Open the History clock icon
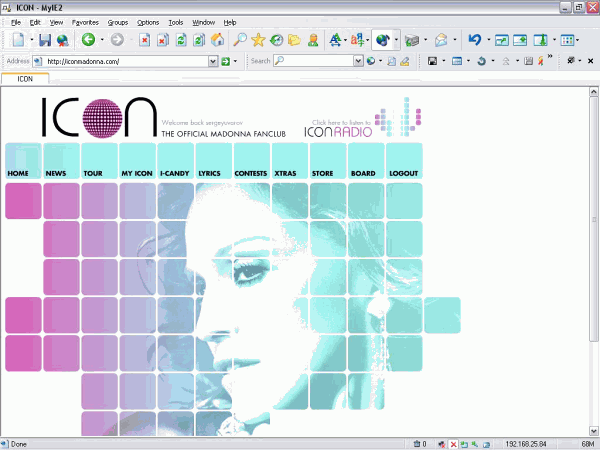The width and height of the screenshot is (600, 450). pos(276,40)
